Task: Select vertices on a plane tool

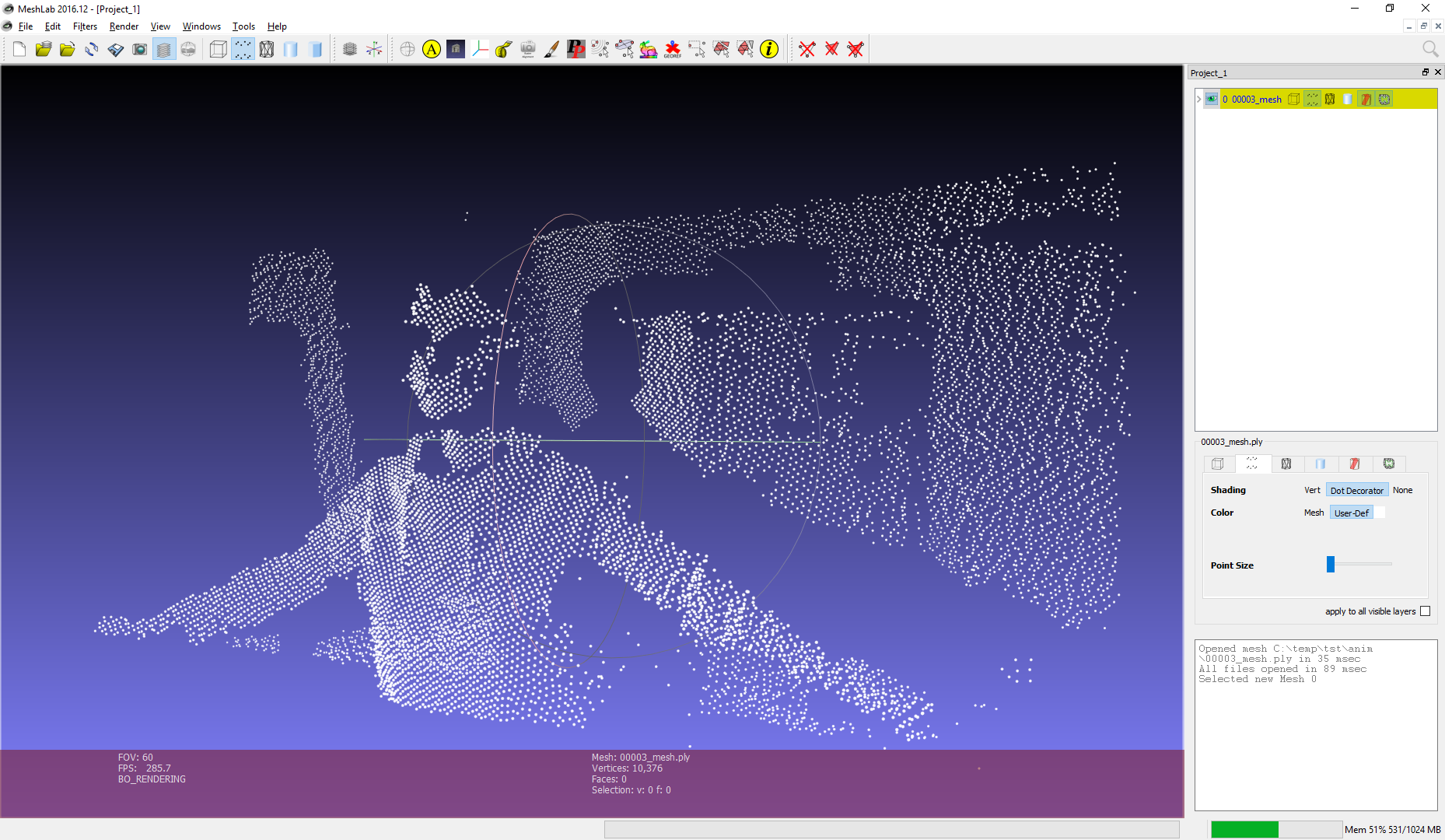Action: click(625, 50)
